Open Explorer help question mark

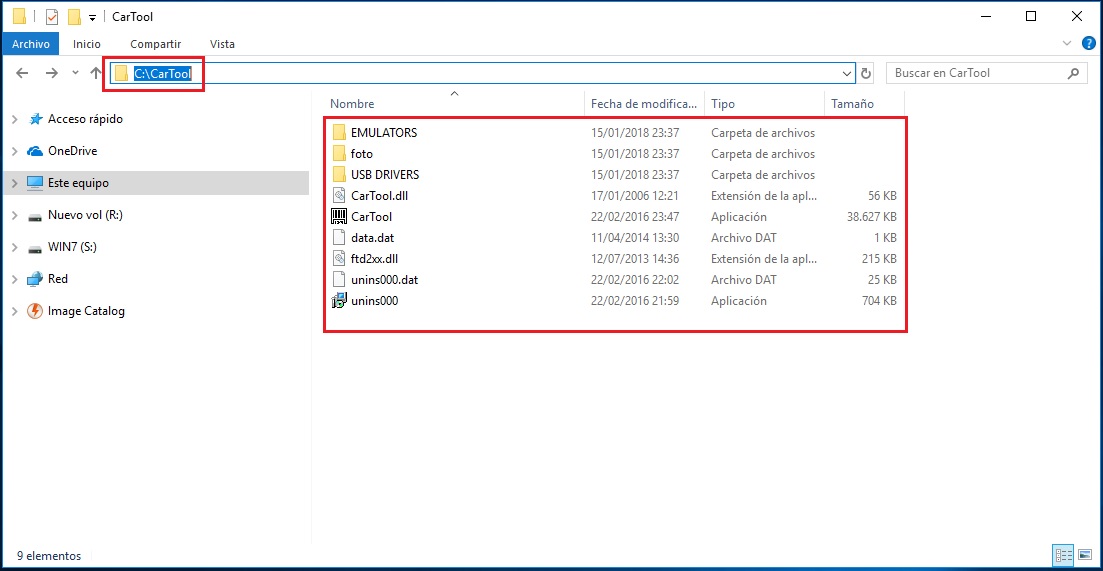1089,44
